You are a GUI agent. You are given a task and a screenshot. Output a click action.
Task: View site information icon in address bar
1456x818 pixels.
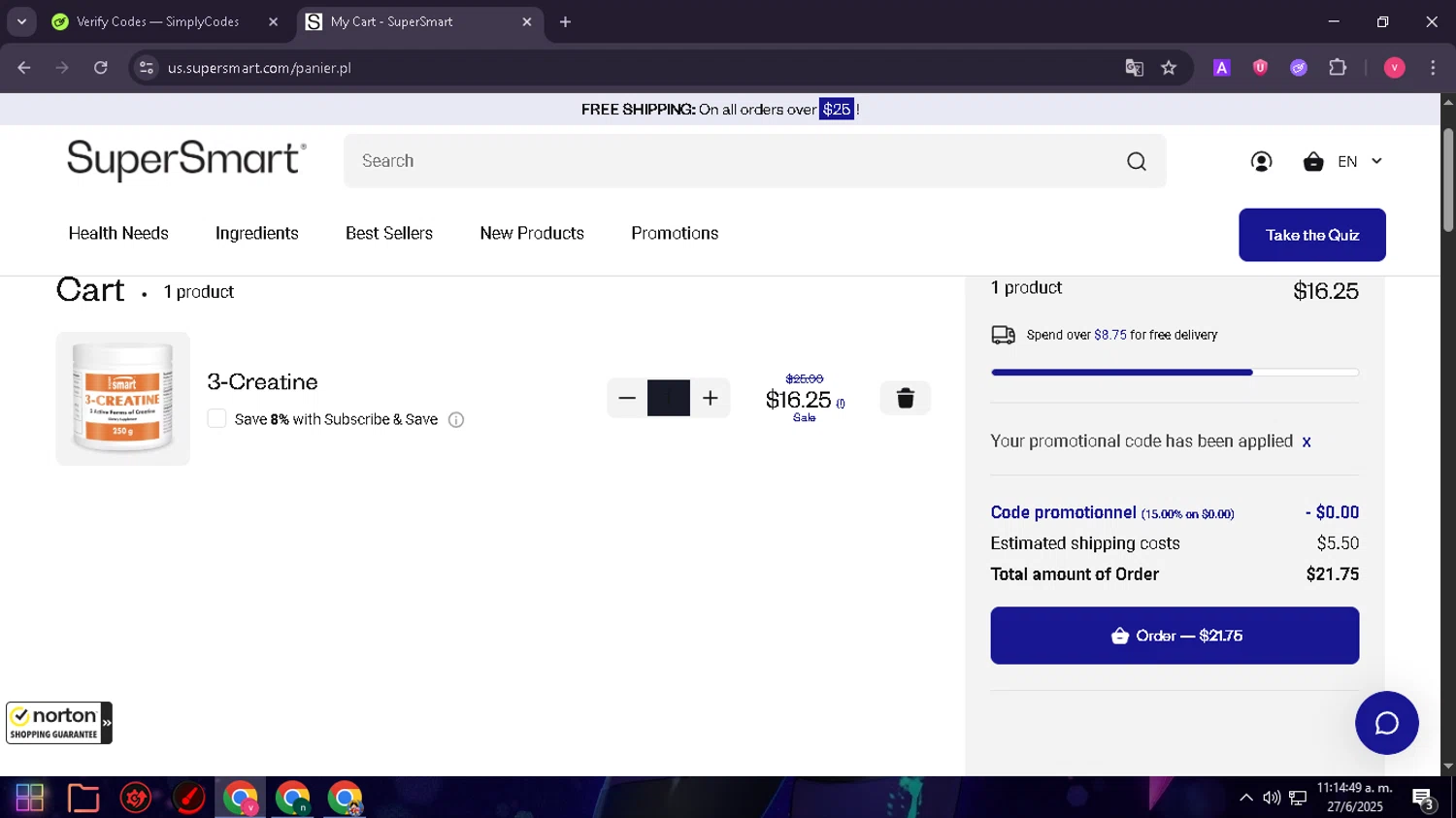[x=147, y=68]
